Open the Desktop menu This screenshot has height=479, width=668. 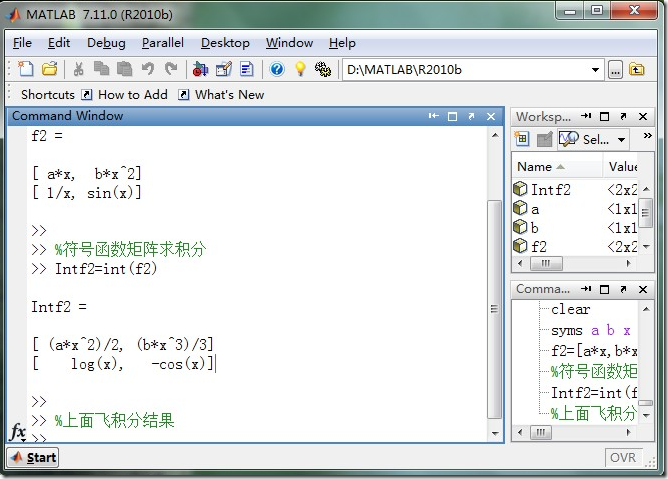(x=225, y=43)
